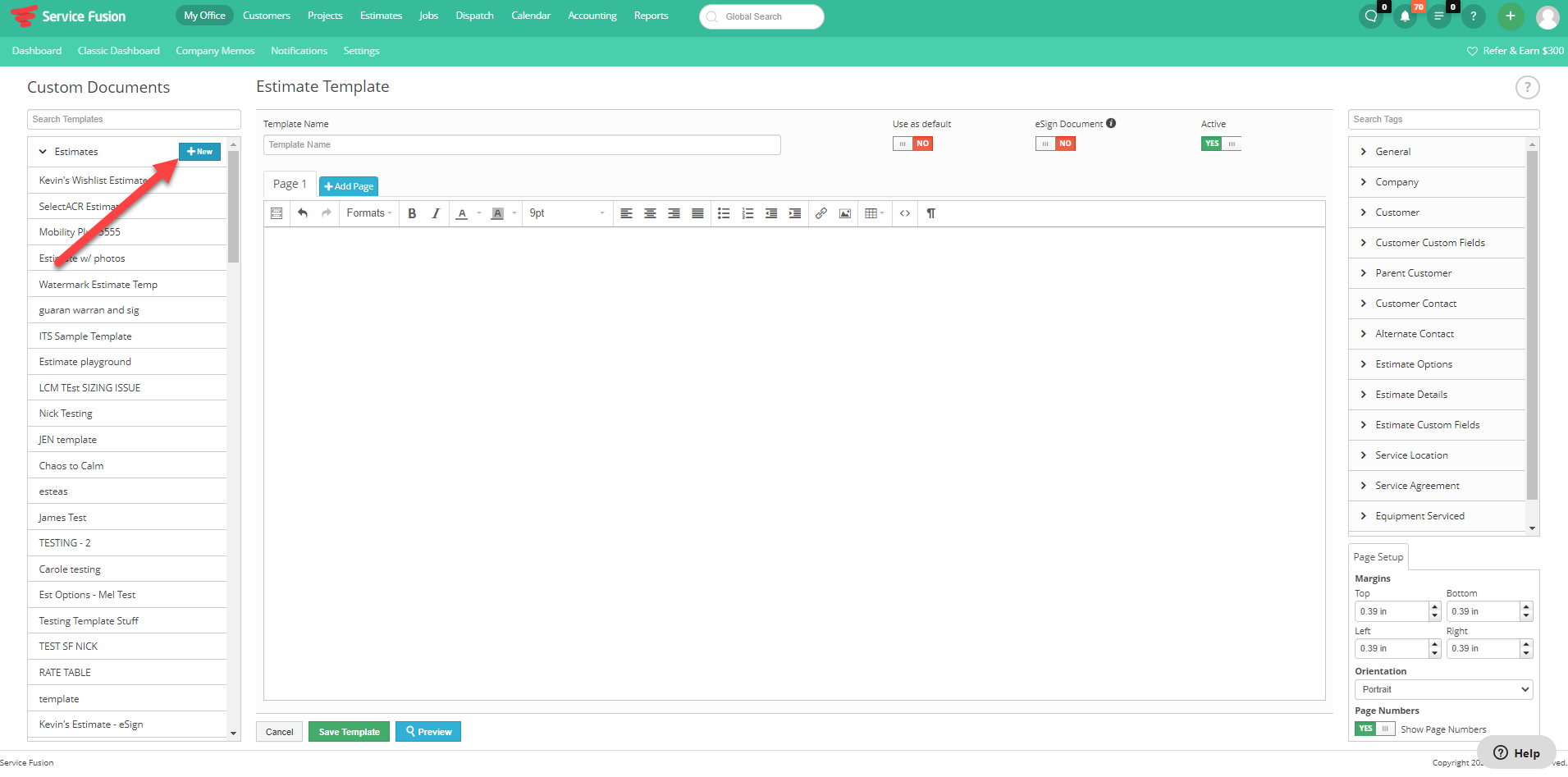Center align text
The image size is (1568, 777).
(650, 213)
